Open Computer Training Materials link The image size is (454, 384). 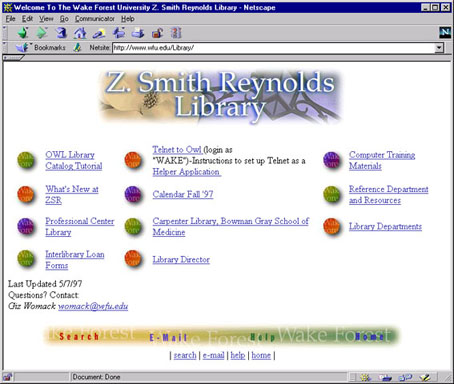(382, 160)
